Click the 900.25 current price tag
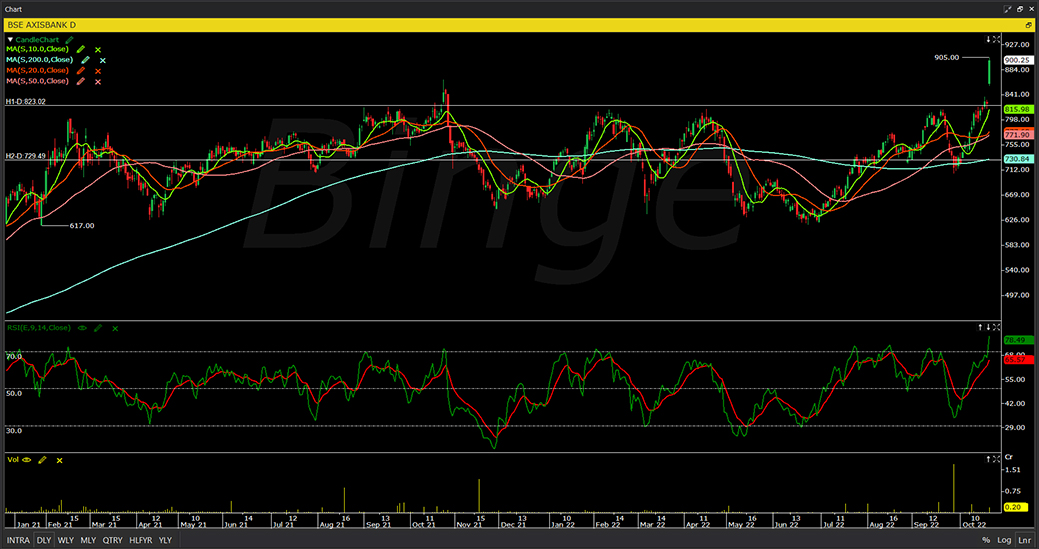Viewport: 1039px width, 549px height. [x=1018, y=60]
